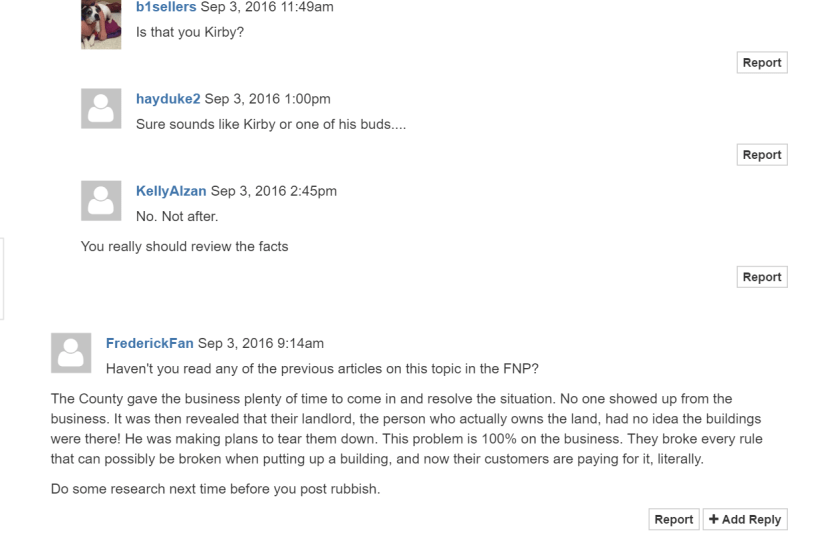Viewport: 820px width, 547px height.
Task: Select the 2:45pm timestamp beside KellyAlzan
Action: [x=273, y=191]
